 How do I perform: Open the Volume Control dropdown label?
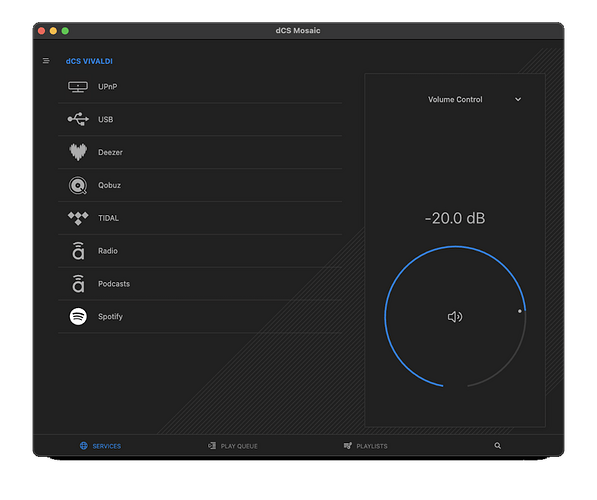pyautogui.click(x=455, y=99)
